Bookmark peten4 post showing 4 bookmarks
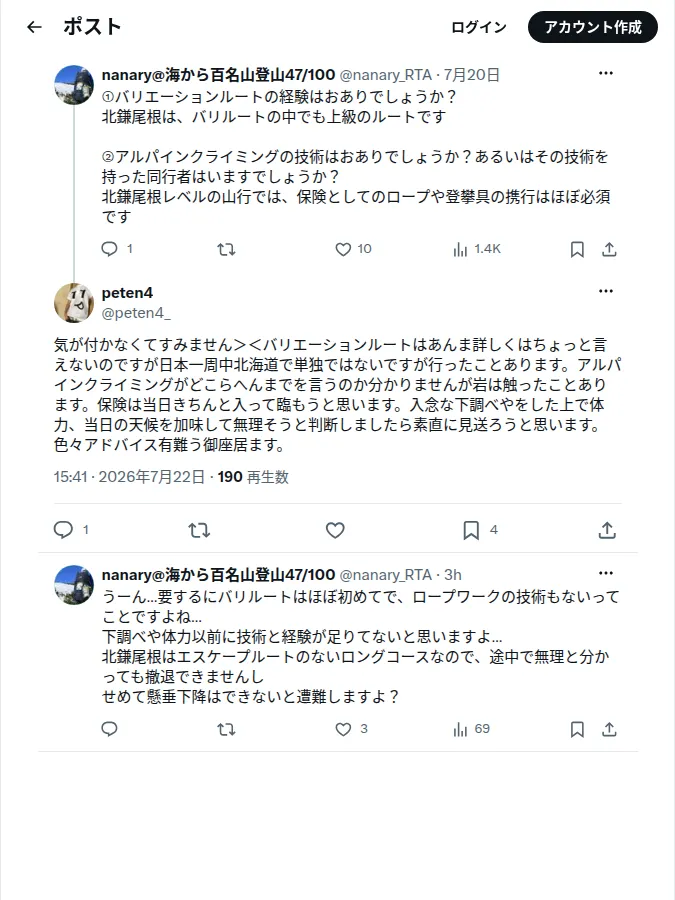Image resolution: width=675 pixels, height=900 pixels. click(x=471, y=530)
